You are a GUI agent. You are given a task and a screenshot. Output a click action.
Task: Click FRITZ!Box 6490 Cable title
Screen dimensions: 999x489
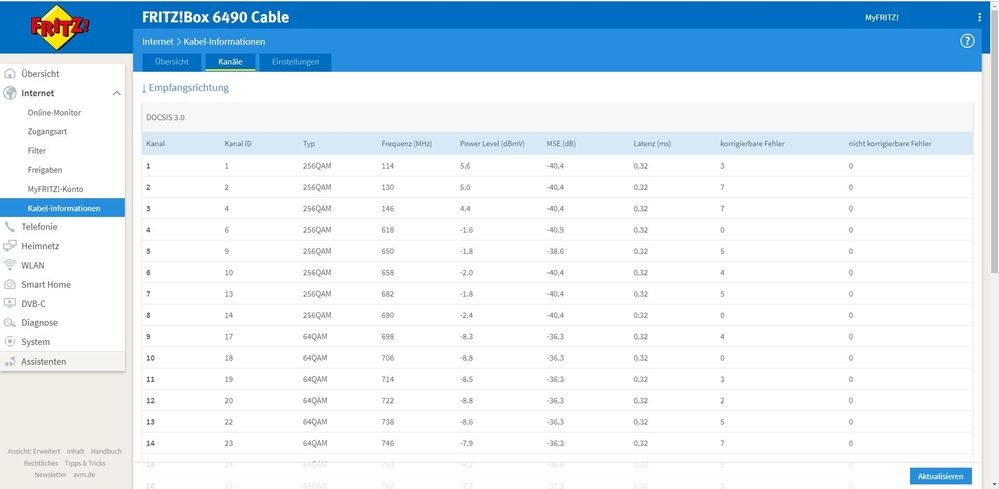215,17
